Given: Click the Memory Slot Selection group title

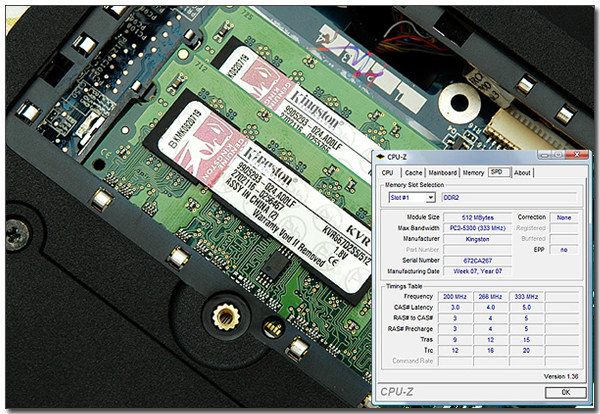Looking at the screenshot, I should coord(414,185).
